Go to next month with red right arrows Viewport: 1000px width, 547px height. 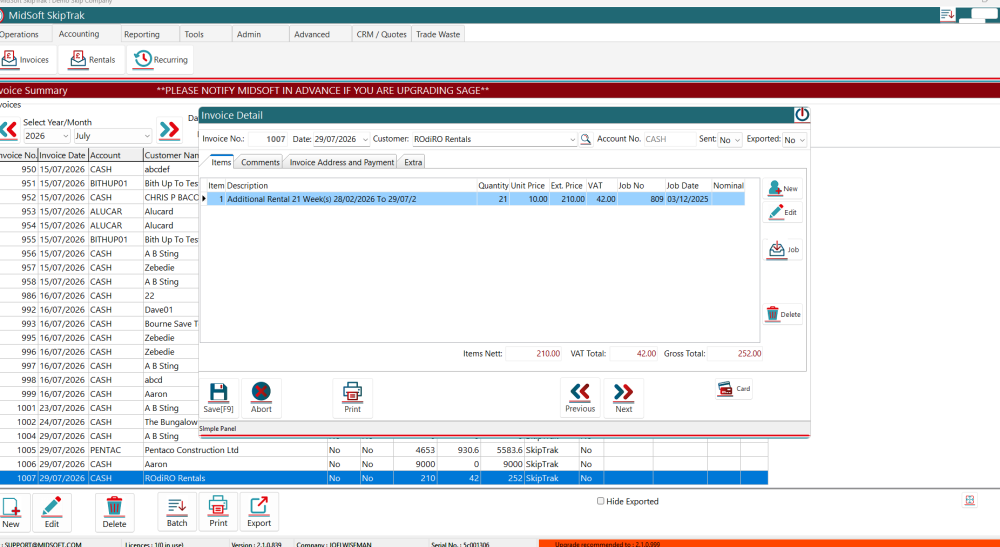tap(169, 129)
